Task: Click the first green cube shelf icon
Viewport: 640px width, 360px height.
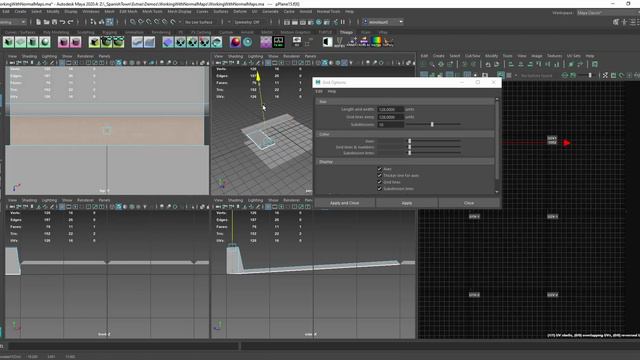Action: pyautogui.click(x=9, y=42)
